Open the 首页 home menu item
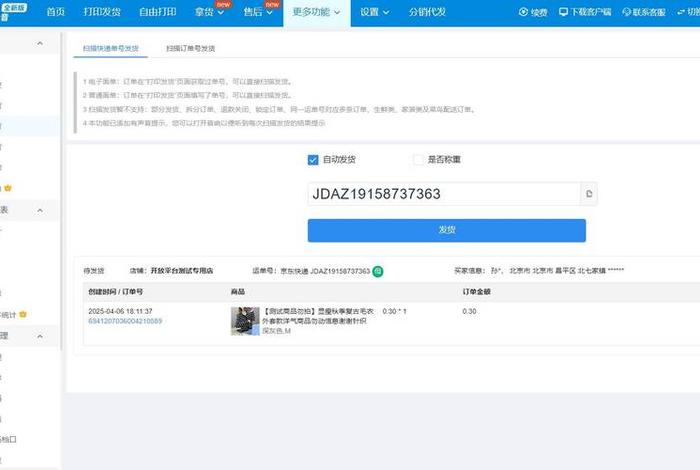Viewport: 700px width, 470px height. 55,12
